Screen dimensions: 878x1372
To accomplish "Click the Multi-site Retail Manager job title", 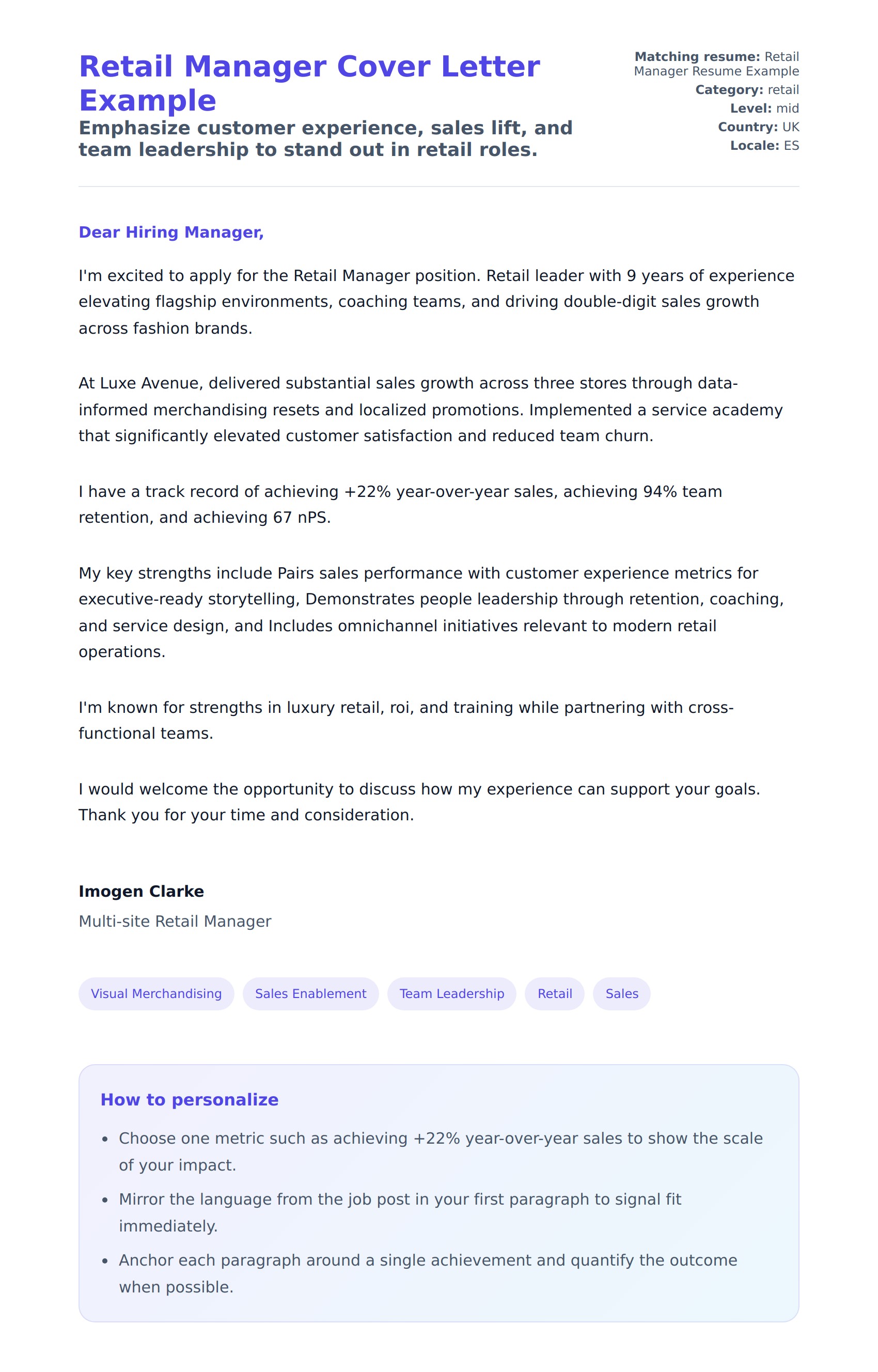I will pyautogui.click(x=175, y=922).
